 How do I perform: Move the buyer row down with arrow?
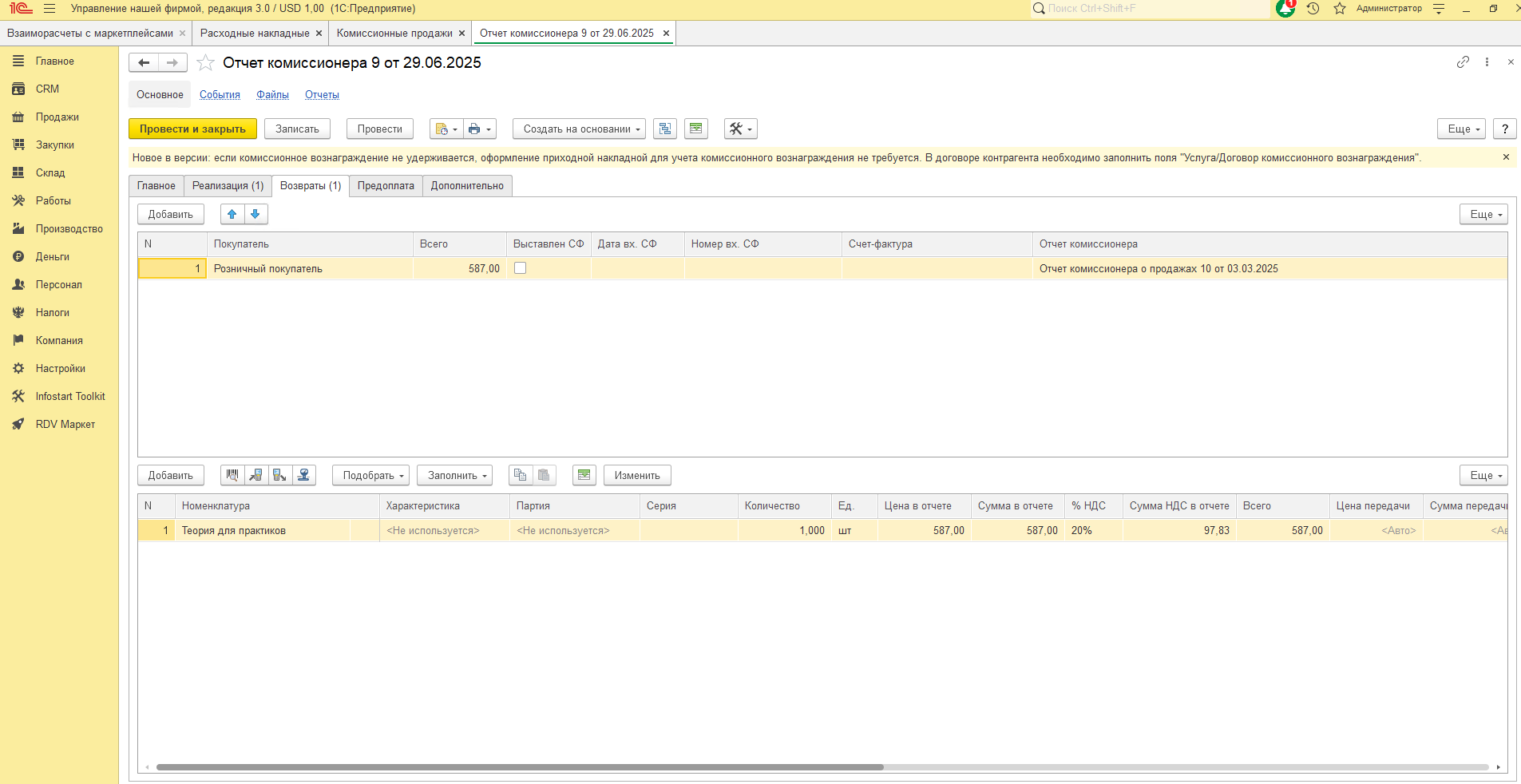[255, 214]
